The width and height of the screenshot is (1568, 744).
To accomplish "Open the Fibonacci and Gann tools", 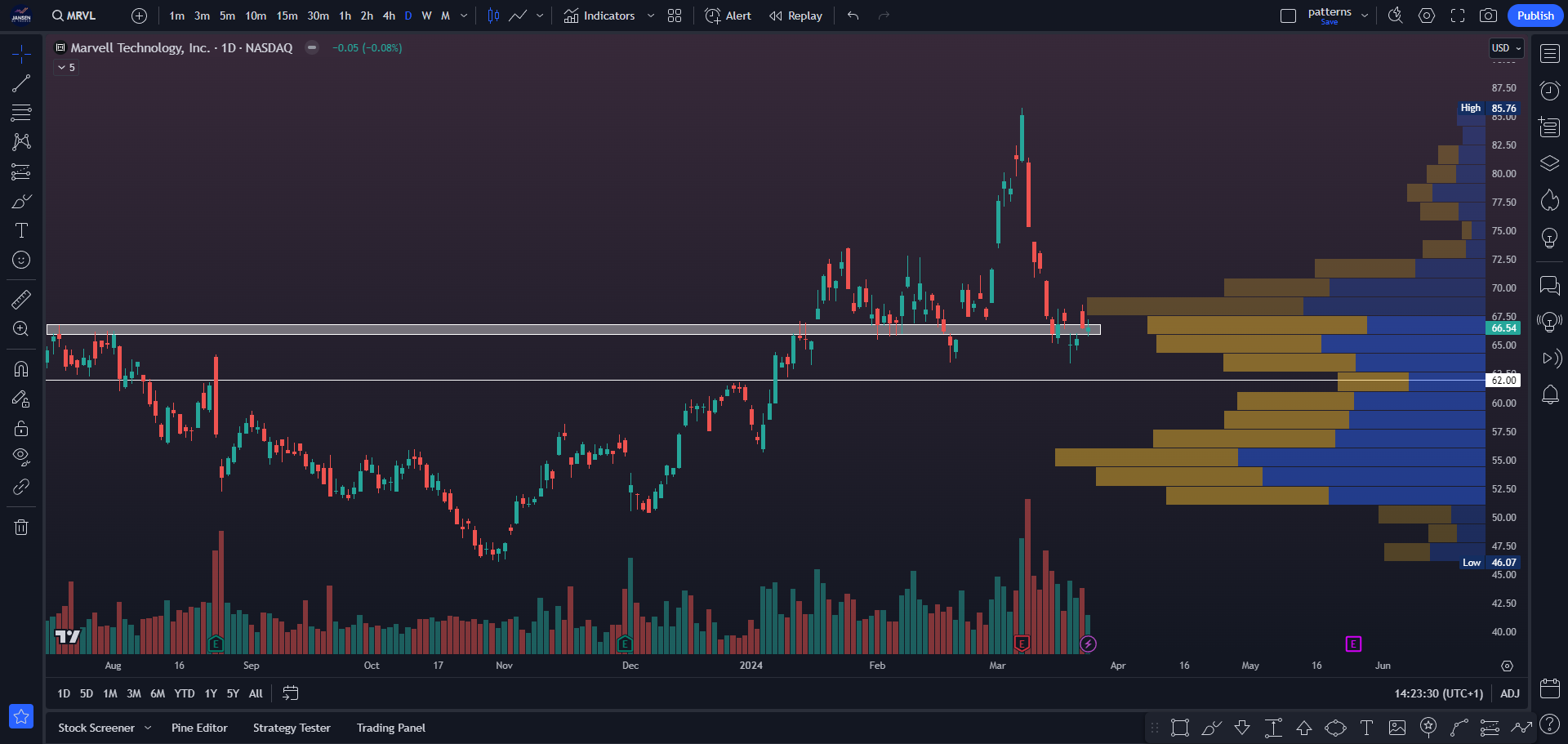I will (21, 112).
